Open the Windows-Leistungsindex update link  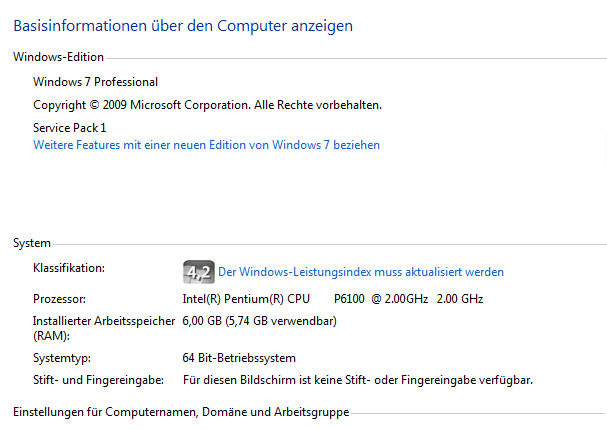pyautogui.click(x=360, y=272)
